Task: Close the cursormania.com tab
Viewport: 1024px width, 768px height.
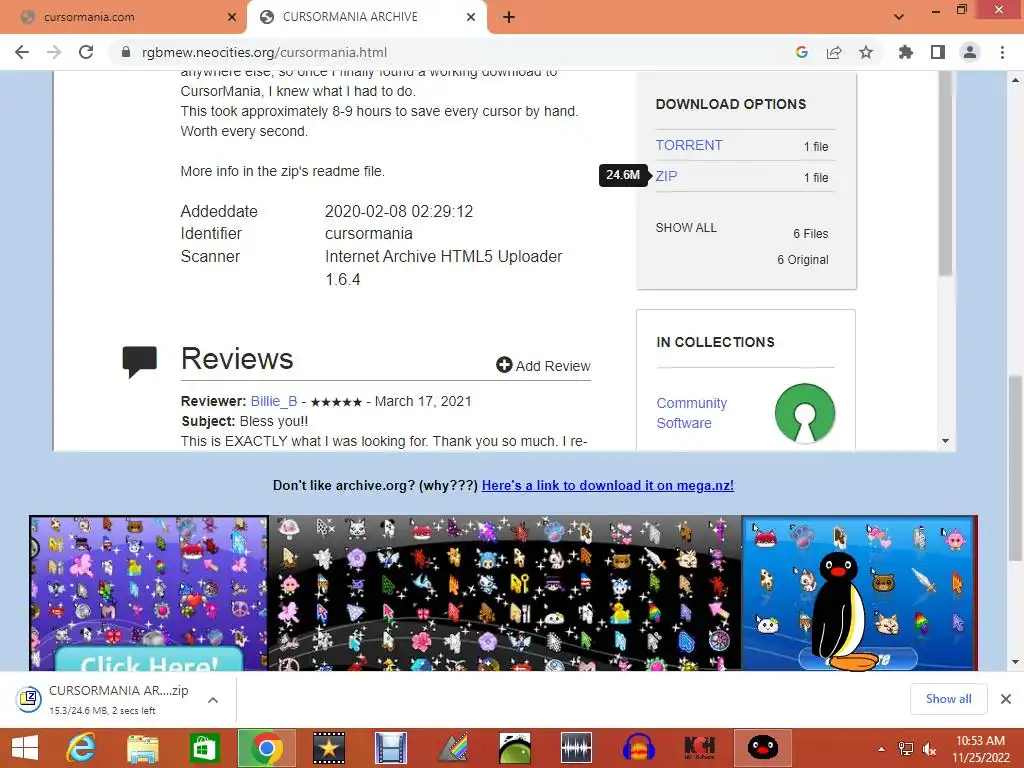Action: pos(232,17)
